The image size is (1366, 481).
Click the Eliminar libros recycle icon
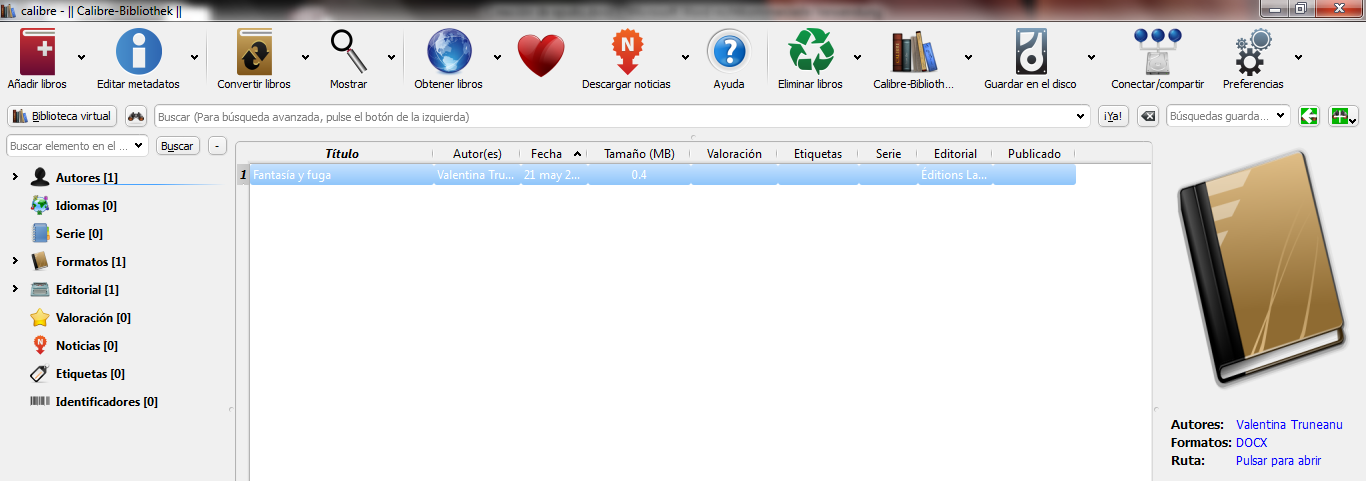tap(810, 54)
